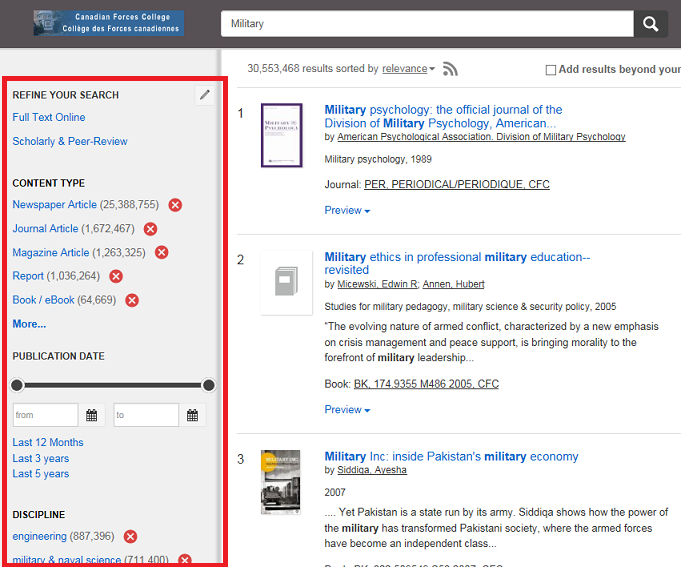Select military & naval science discipline
The height and width of the screenshot is (567, 681).
pos(67,560)
